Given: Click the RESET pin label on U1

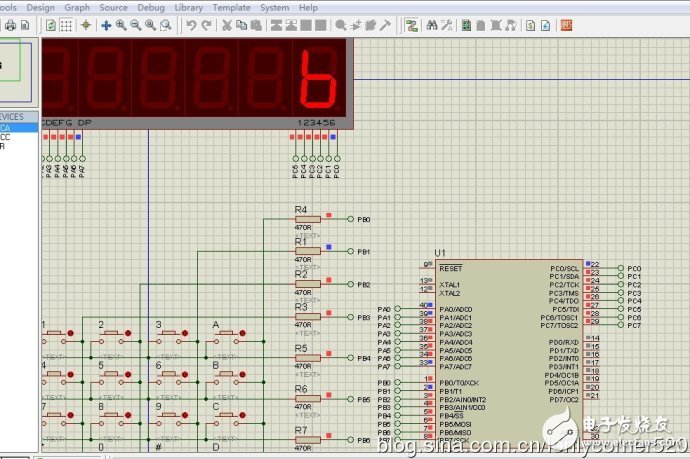Looking at the screenshot, I should point(451,268).
